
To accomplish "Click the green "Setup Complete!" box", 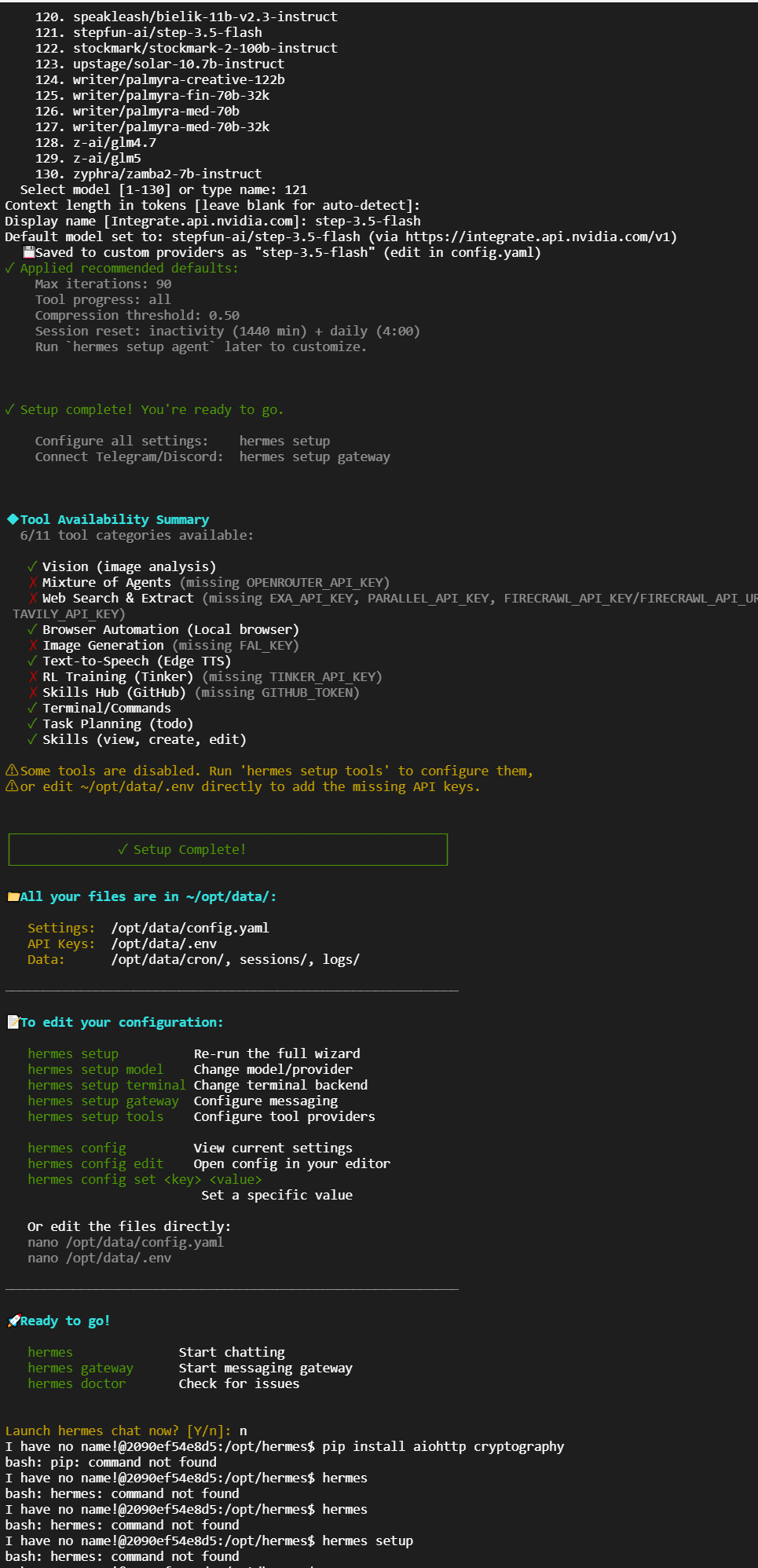I will coord(228,849).
